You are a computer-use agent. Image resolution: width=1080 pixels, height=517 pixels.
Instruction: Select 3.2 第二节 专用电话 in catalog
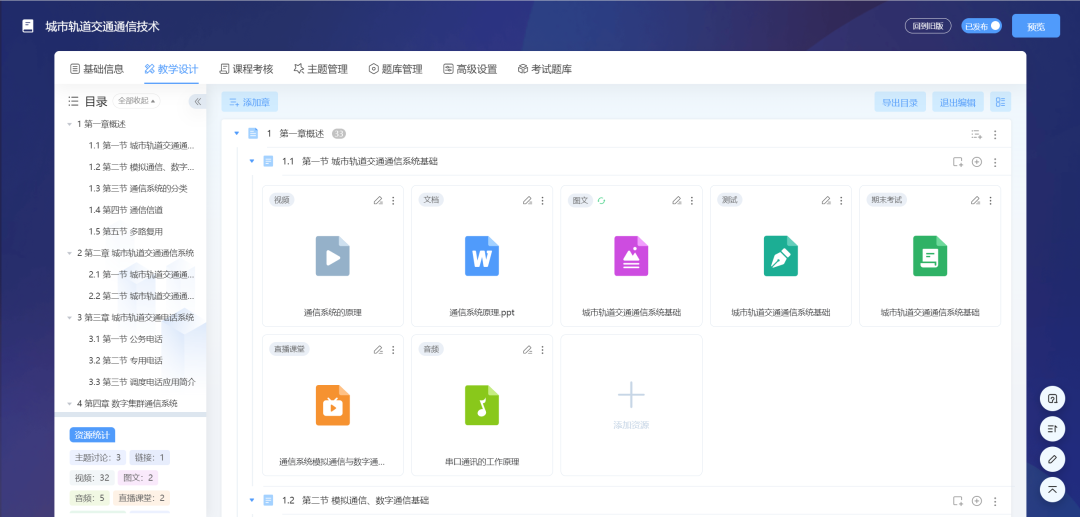125,360
